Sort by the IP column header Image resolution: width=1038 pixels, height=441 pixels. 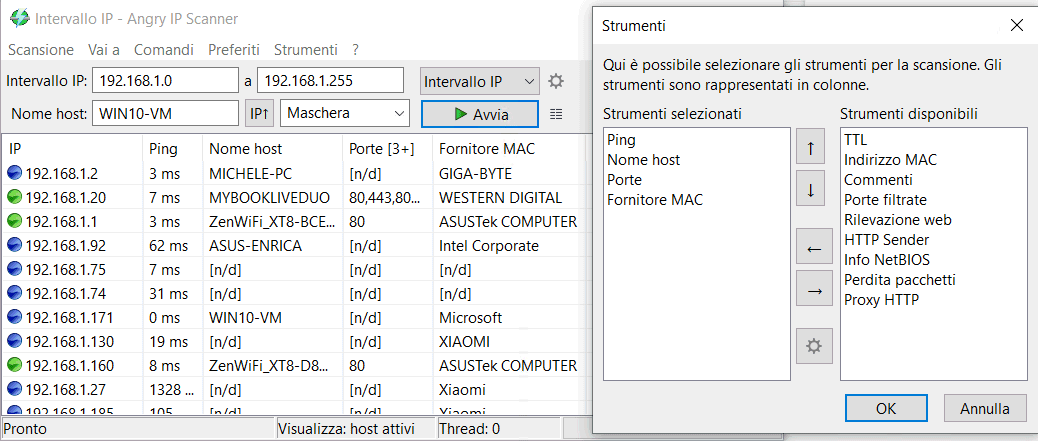point(73,149)
